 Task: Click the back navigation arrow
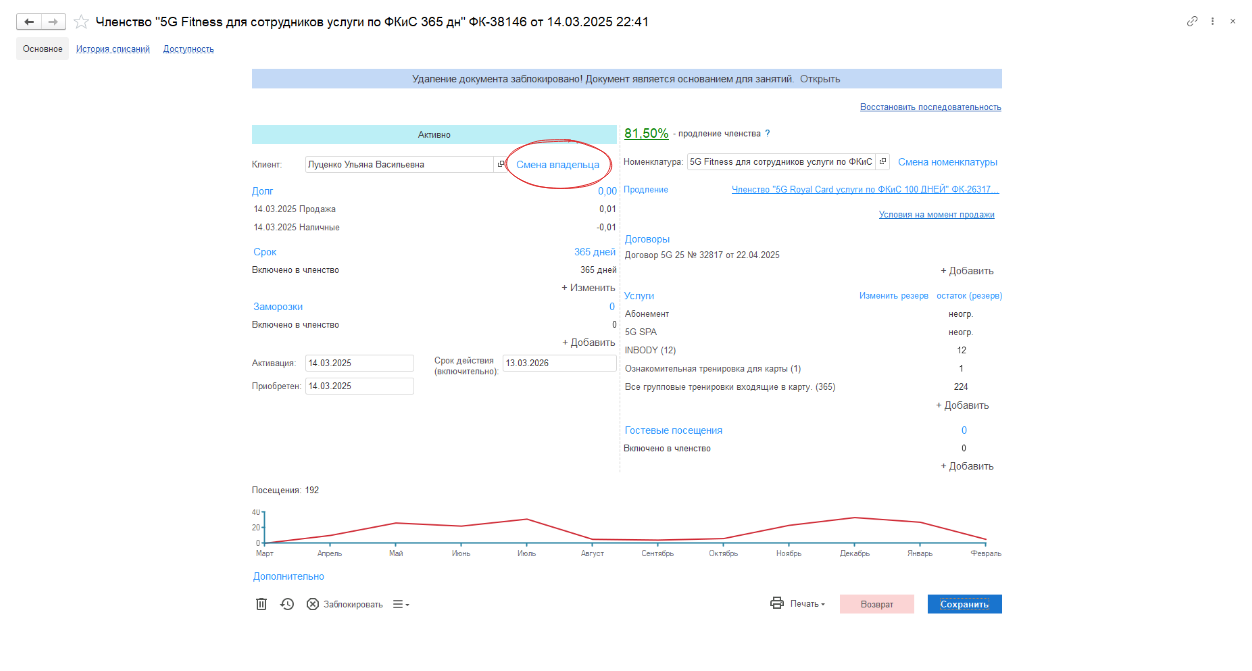pyautogui.click(x=29, y=21)
